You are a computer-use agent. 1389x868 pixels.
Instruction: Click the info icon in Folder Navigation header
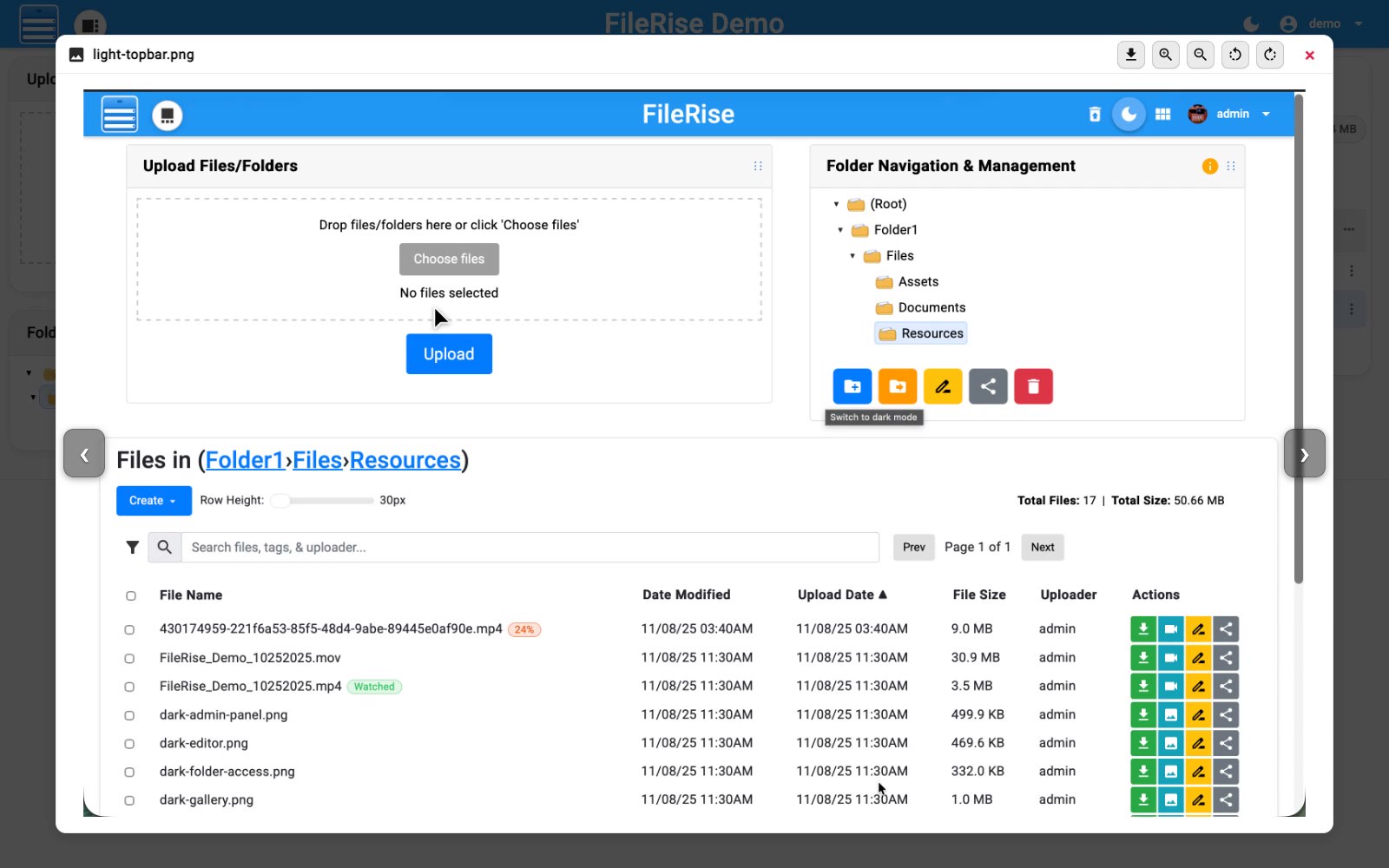click(x=1209, y=166)
